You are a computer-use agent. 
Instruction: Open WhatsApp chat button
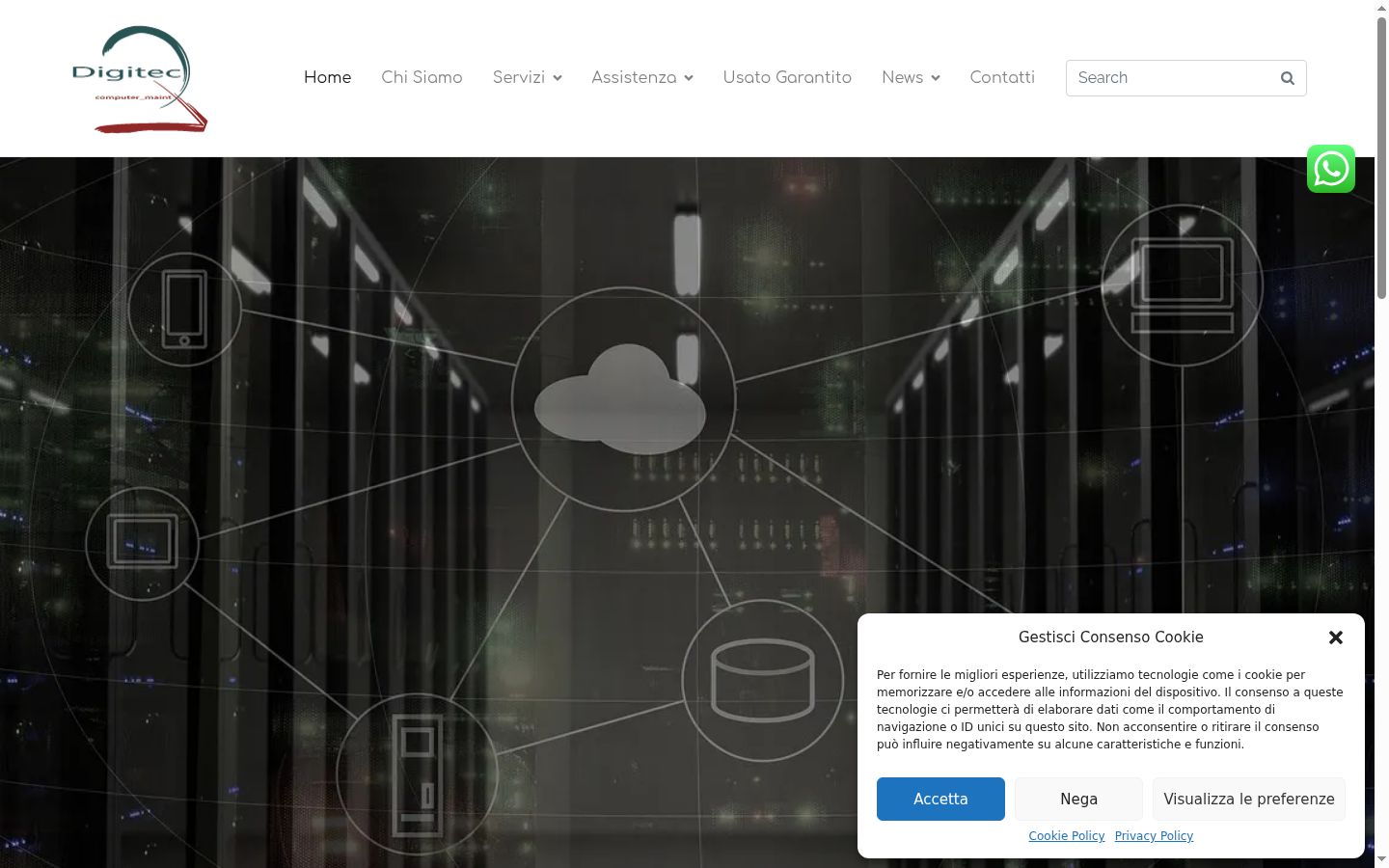click(1331, 169)
